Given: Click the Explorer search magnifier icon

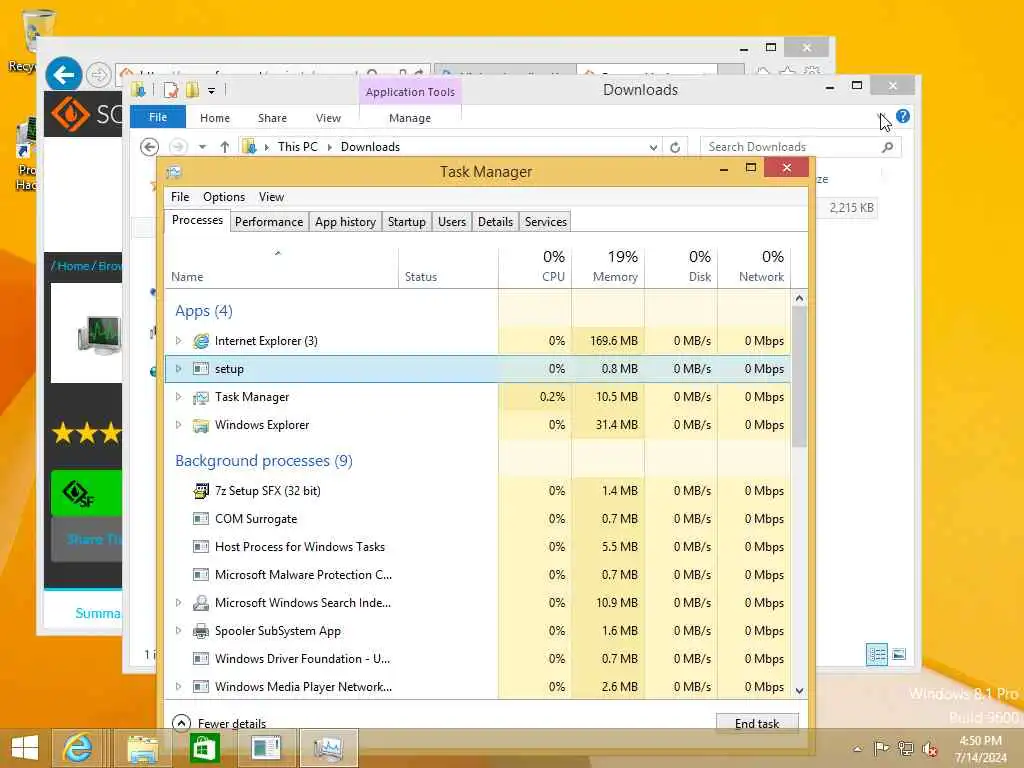Looking at the screenshot, I should pyautogui.click(x=888, y=147).
